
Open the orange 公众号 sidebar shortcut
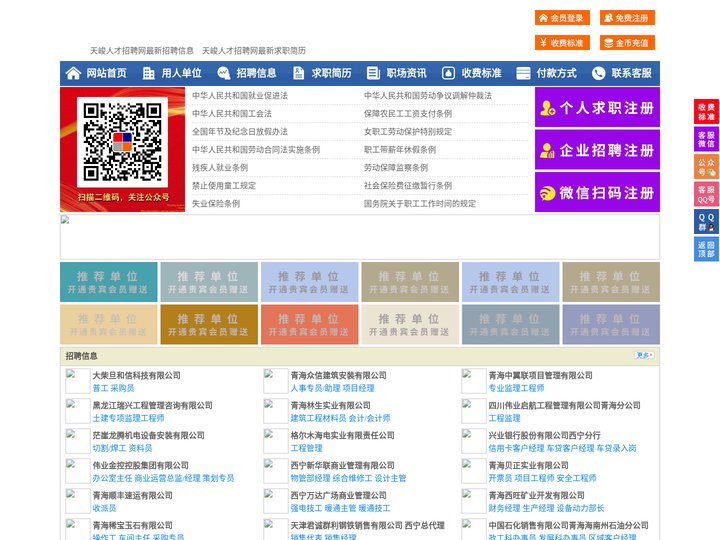(706, 167)
